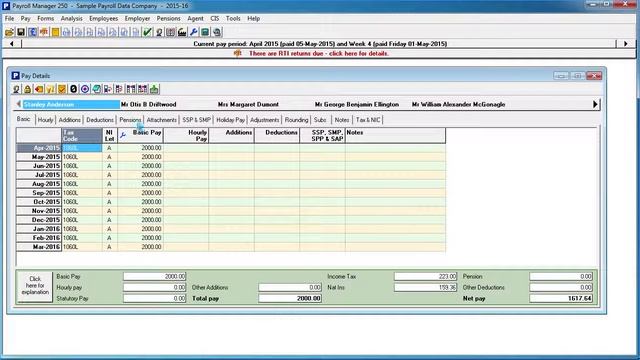This screenshot has width=640, height=360.
Task: Open the Employer menu
Action: pos(138,18)
